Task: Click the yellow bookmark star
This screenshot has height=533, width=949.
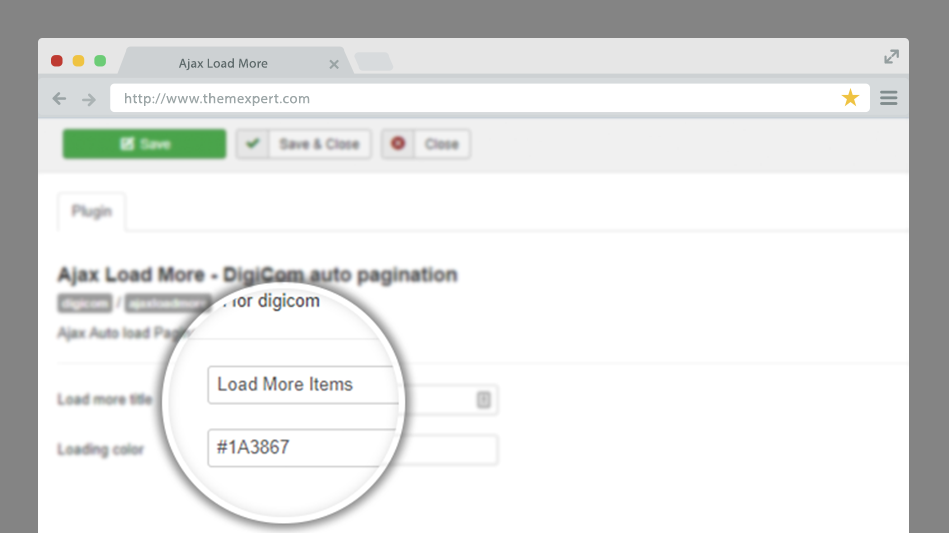Action: pyautogui.click(x=850, y=97)
